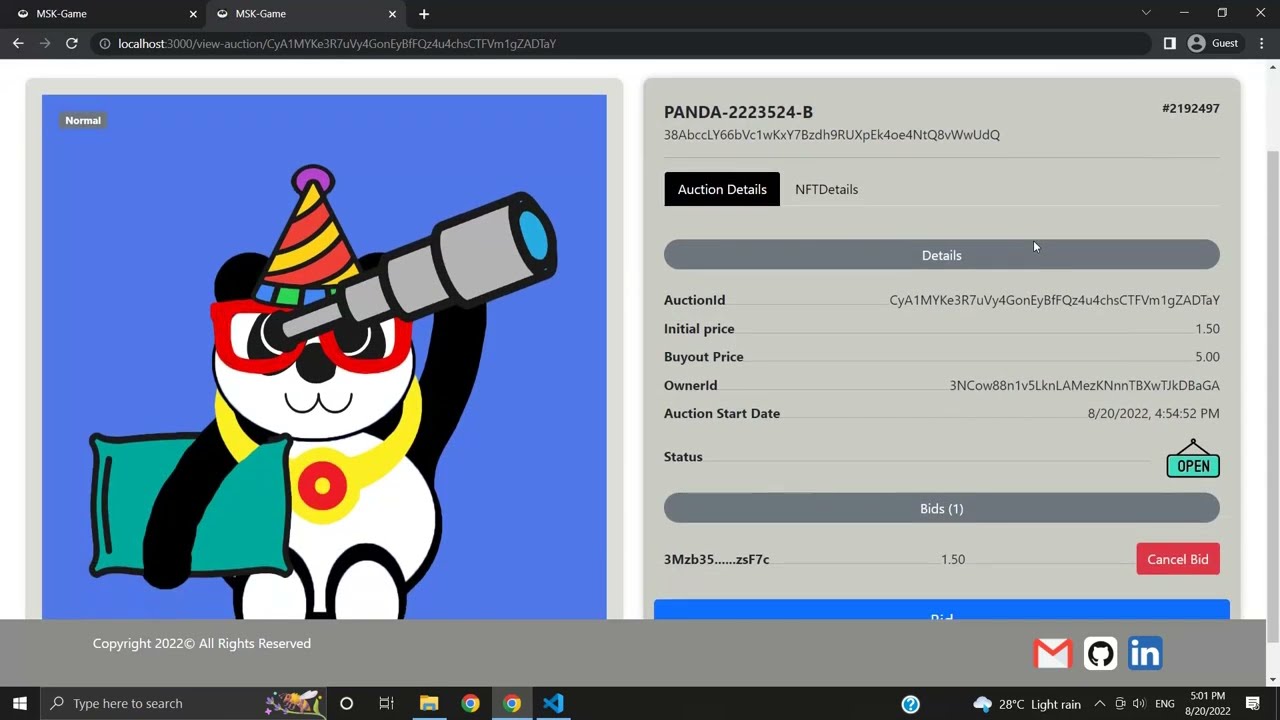Click the Copyright 2022 footer text
This screenshot has width=1280, height=720.
tap(202, 643)
